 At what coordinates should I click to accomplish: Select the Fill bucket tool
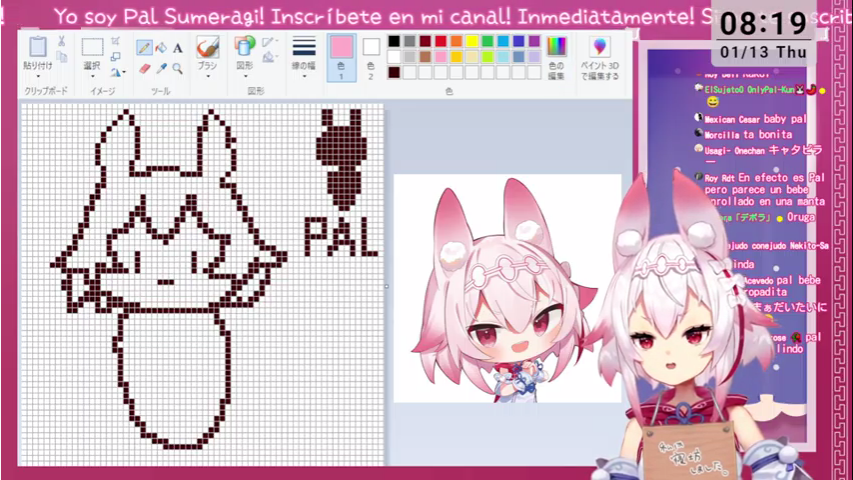161,48
